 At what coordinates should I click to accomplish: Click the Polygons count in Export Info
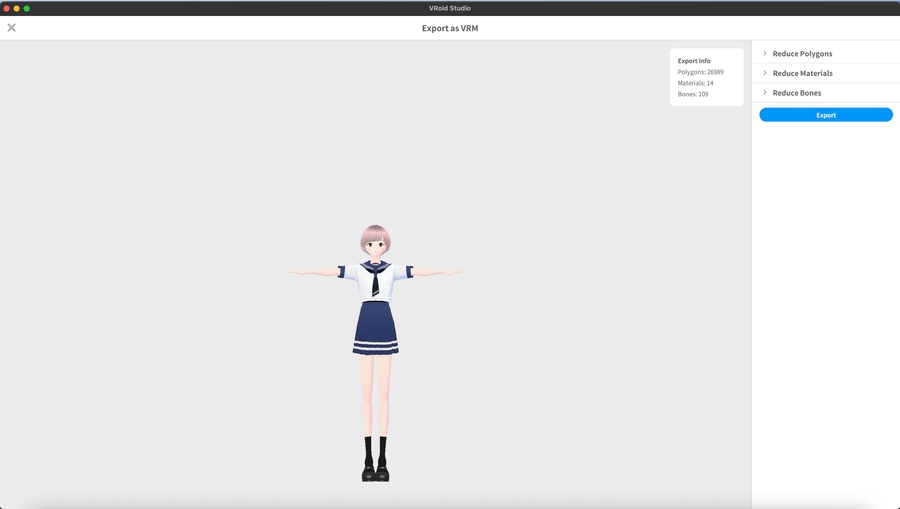click(x=700, y=72)
